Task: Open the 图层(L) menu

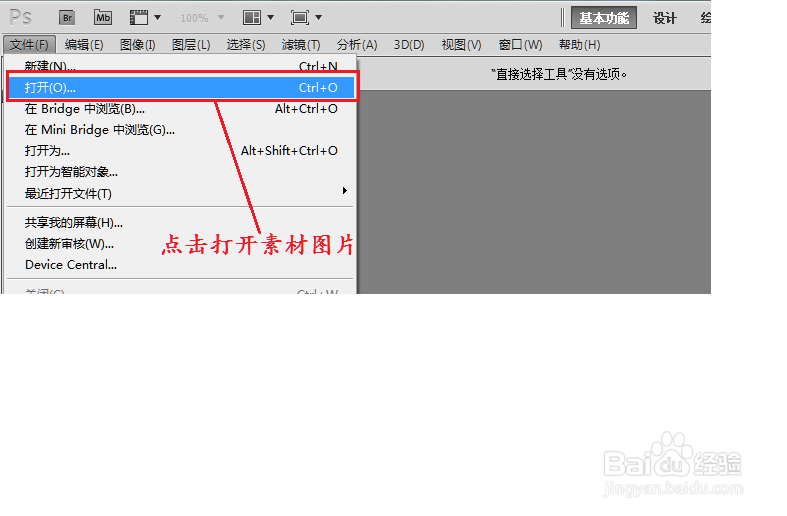Action: [x=191, y=45]
